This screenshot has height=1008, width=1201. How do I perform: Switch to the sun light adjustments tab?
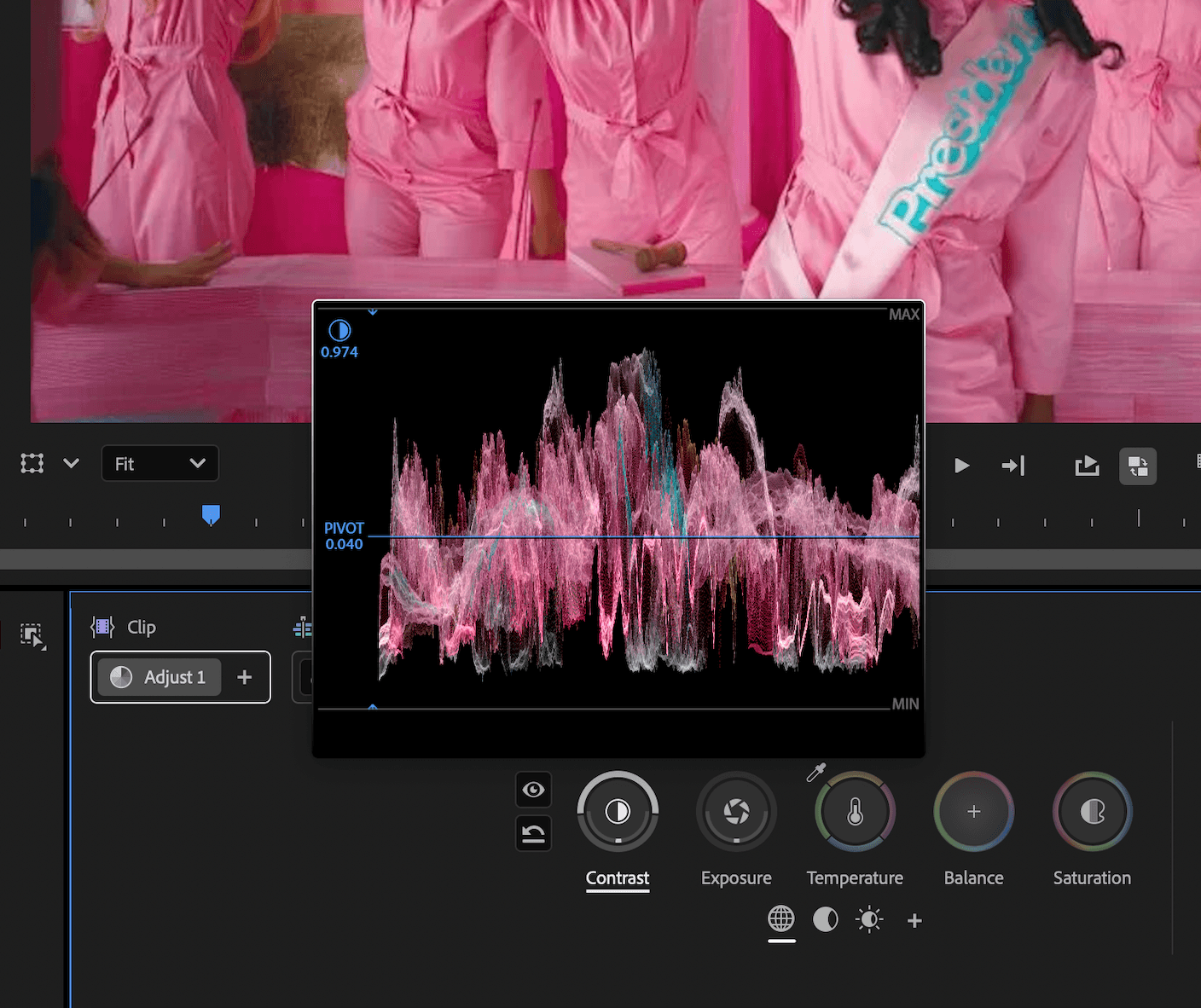pos(869,920)
